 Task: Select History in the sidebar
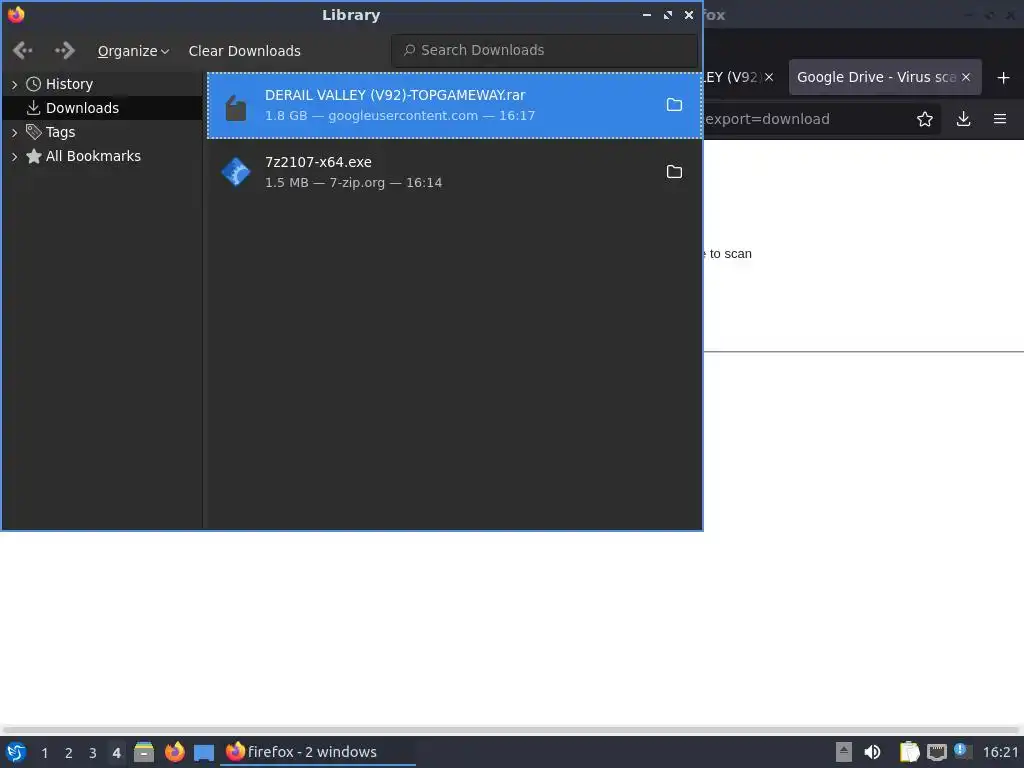coord(69,84)
